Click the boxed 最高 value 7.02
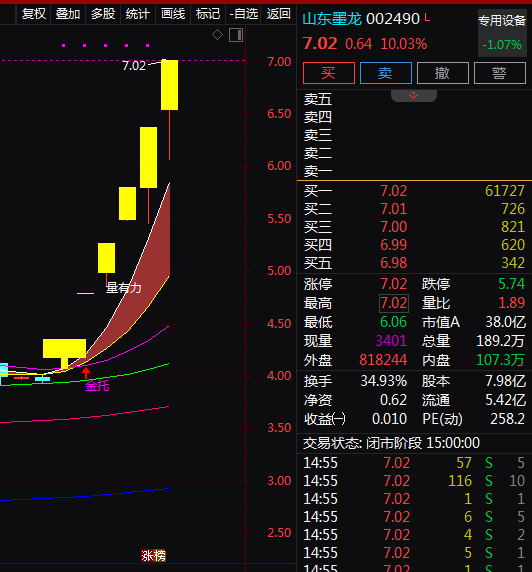The height and width of the screenshot is (572, 532). [x=394, y=303]
